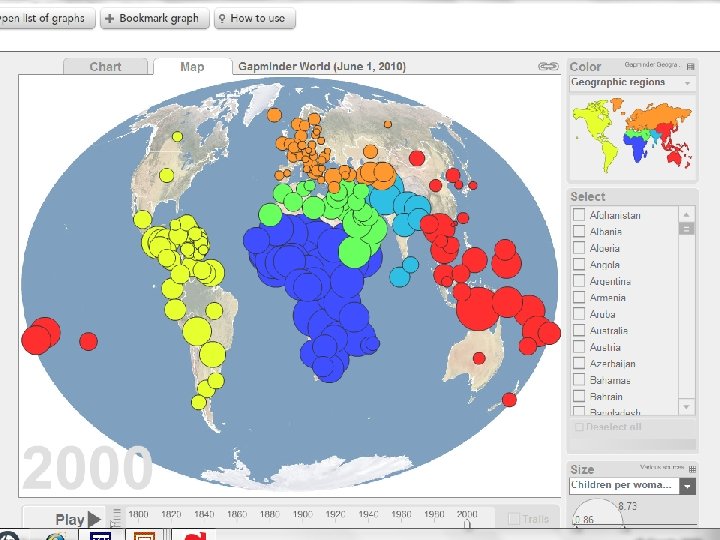The image size is (720, 540).
Task: Click the country list scrollbar thumb
Action: pyautogui.click(x=686, y=229)
